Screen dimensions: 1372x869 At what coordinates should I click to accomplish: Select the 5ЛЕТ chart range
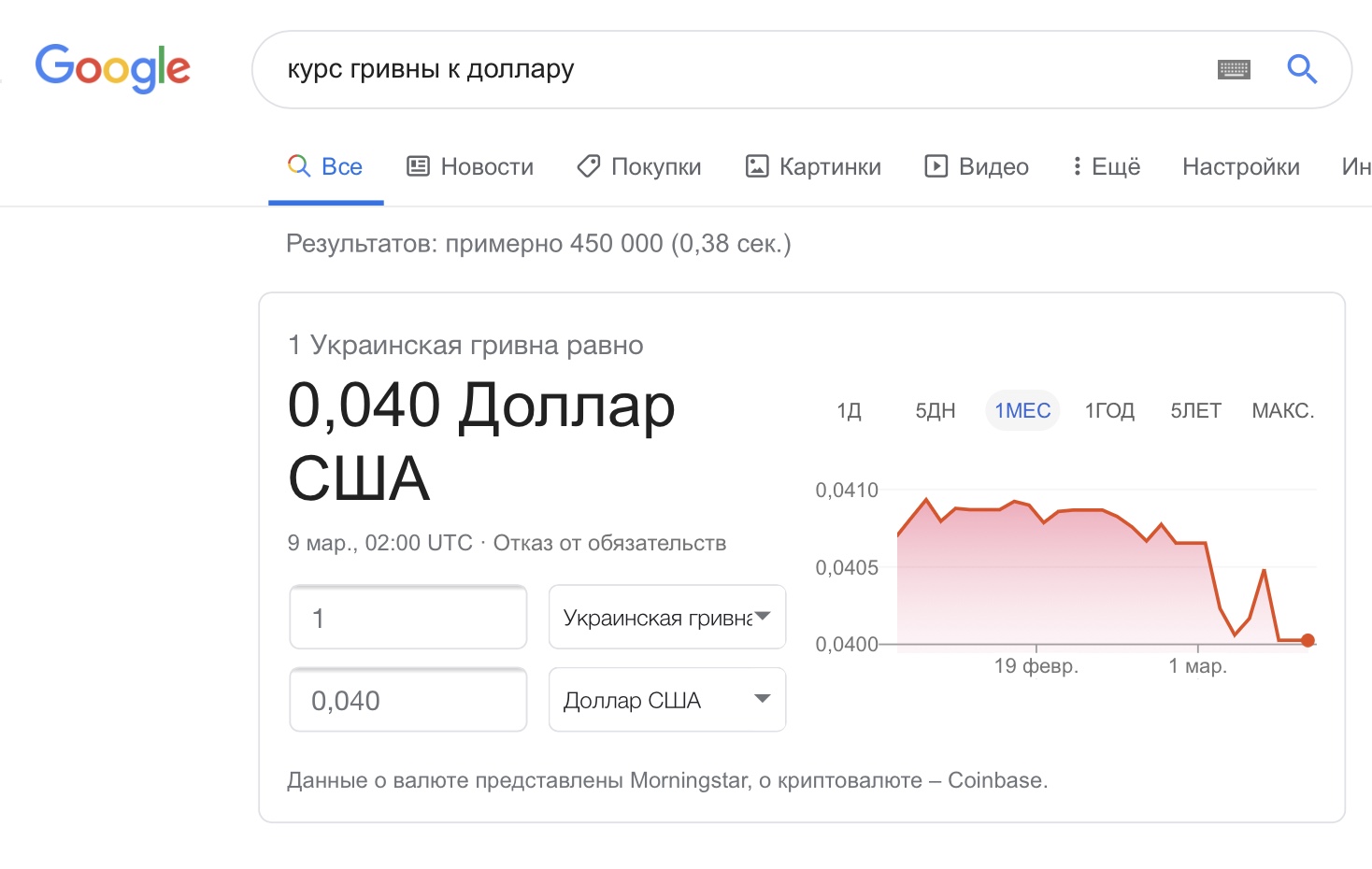tap(1195, 411)
